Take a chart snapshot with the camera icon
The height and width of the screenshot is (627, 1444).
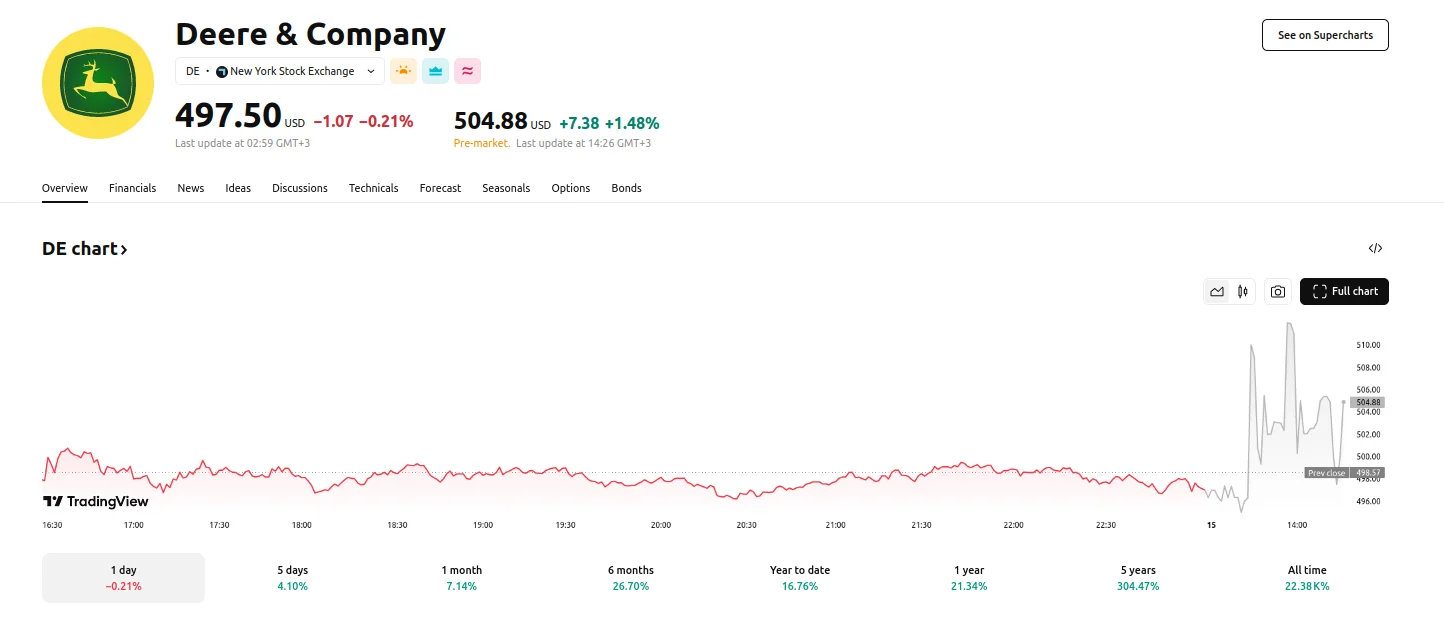pos(1278,291)
